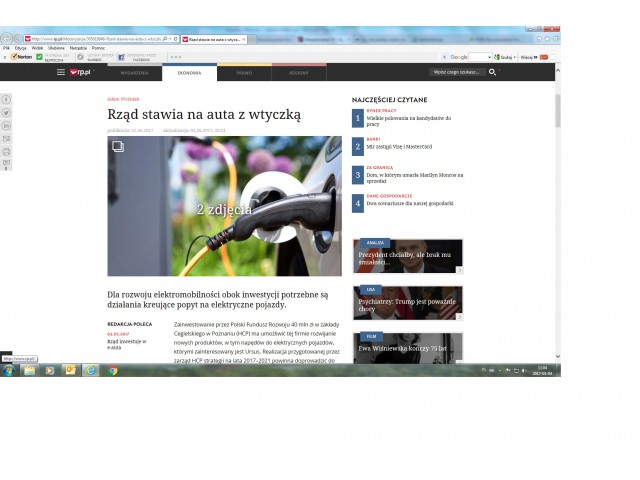Share article via Facebook sidebar icon
Image resolution: width=640 pixels, height=480 pixels.
(6, 100)
